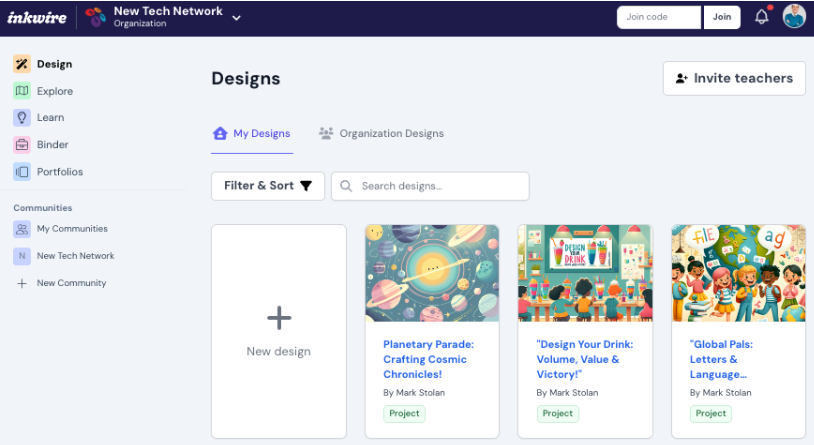Click the My Designs home icon
Screen dimensions: 814x445
pyautogui.click(x=220, y=133)
